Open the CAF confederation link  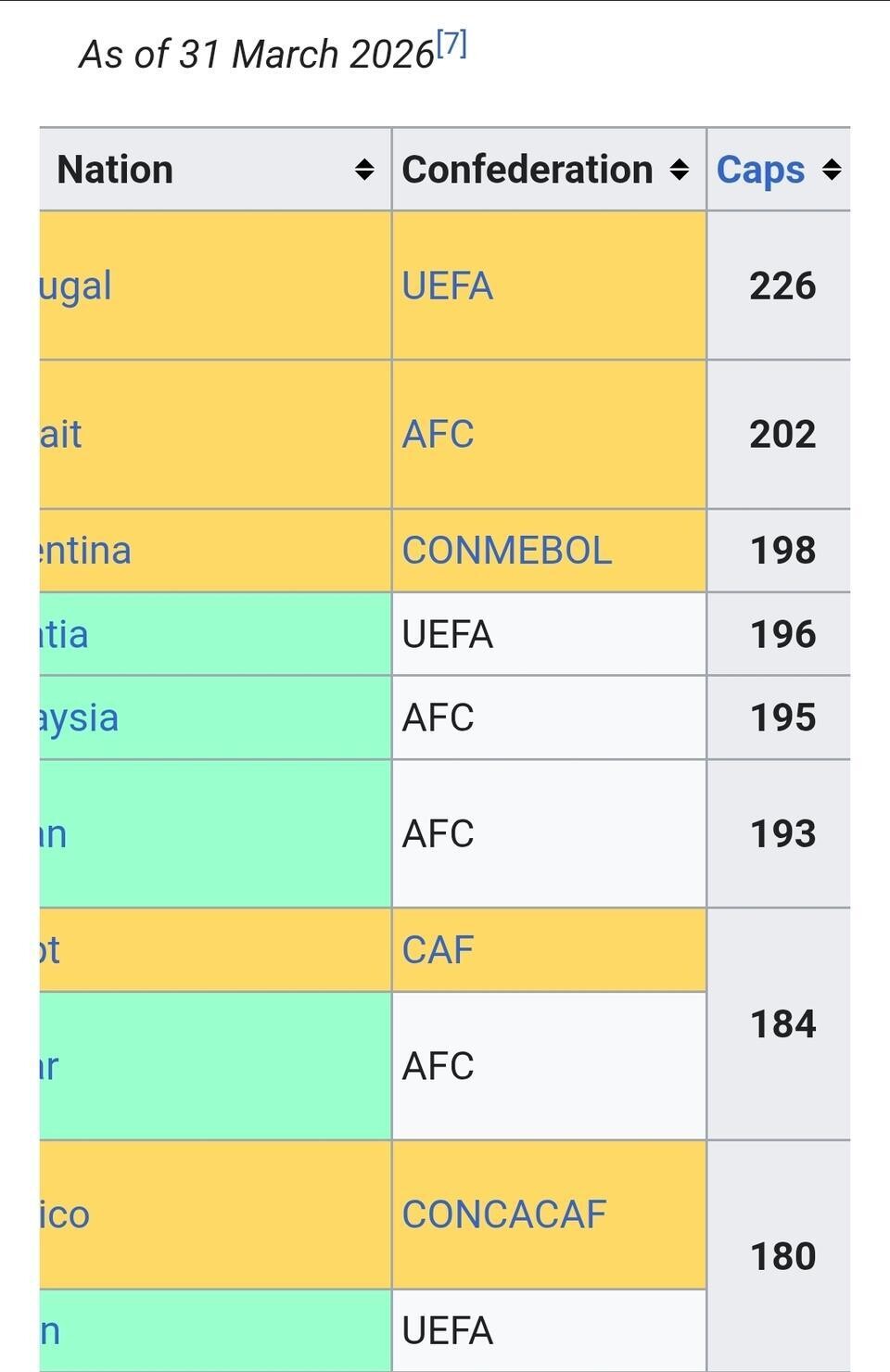[x=438, y=950]
